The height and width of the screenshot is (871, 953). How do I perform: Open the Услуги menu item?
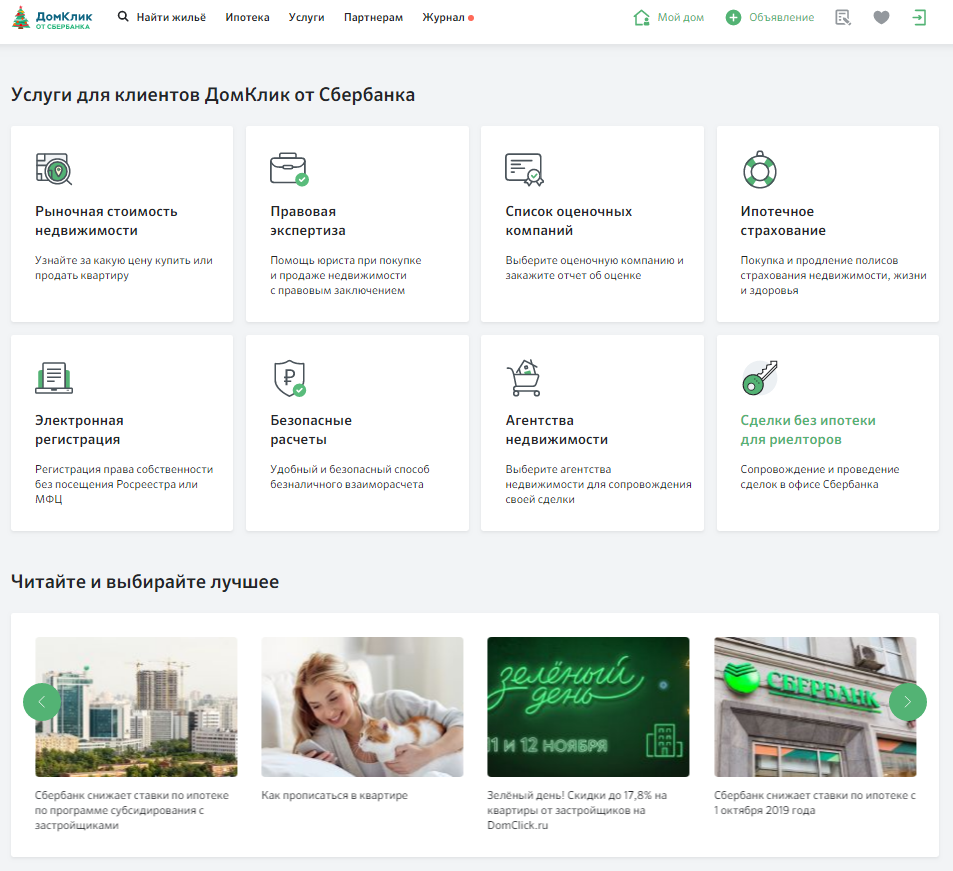306,18
